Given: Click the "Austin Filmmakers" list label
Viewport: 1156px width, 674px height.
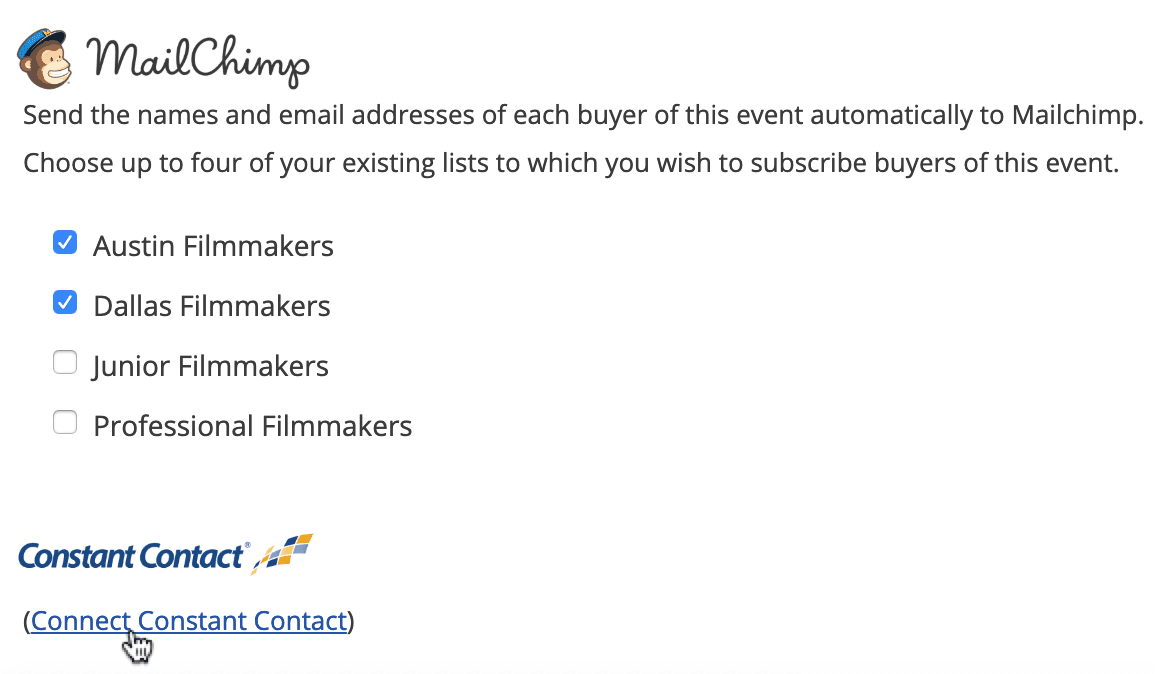Looking at the screenshot, I should [x=213, y=246].
